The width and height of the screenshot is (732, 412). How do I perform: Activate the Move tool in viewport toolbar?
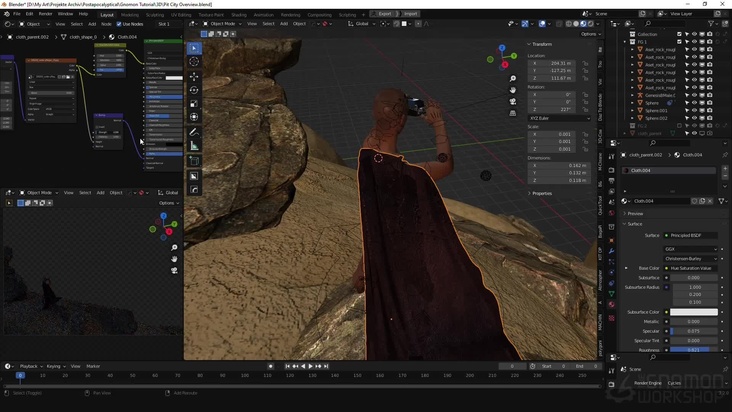194,76
